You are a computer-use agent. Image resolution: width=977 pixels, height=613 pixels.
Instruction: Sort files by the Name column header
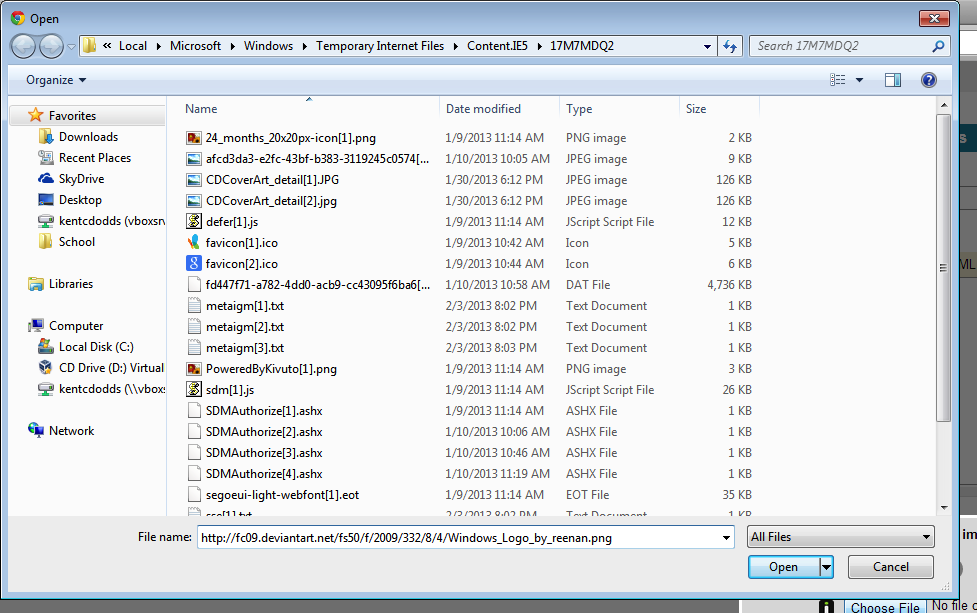point(201,108)
